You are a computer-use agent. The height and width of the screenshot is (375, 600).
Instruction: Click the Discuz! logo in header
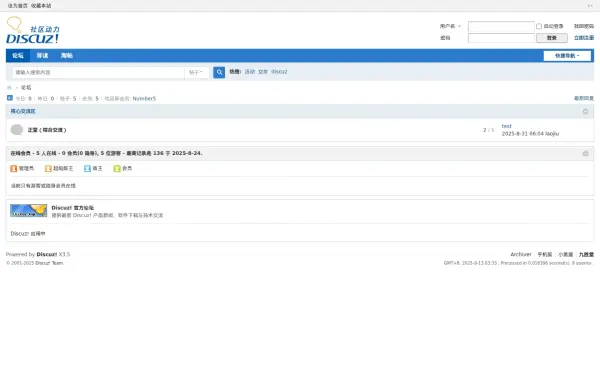(x=33, y=30)
